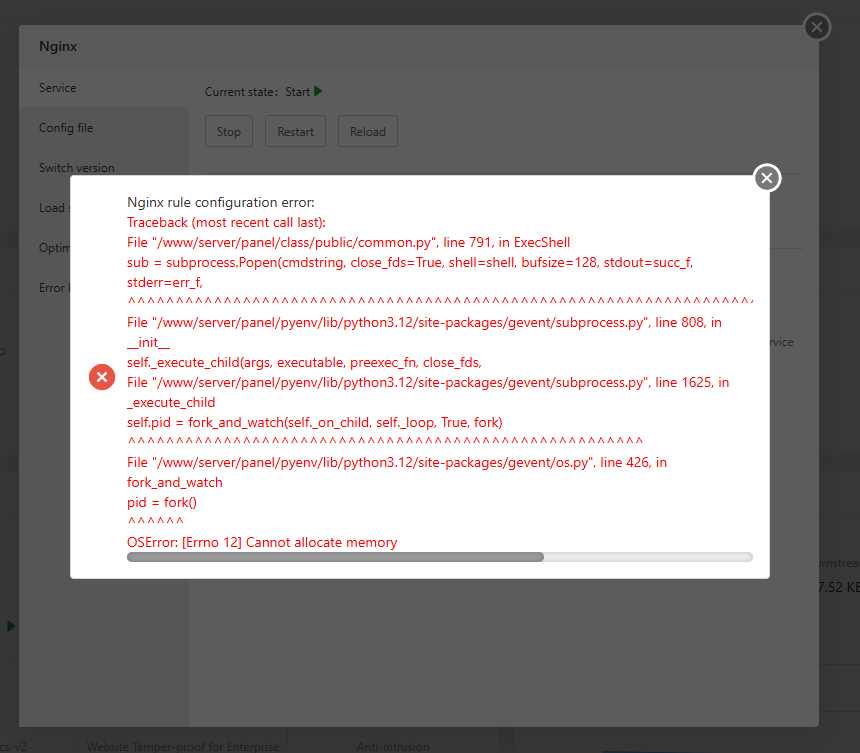Click the horizontal scrollbar in error dialog
860x753 pixels.
[x=335, y=557]
